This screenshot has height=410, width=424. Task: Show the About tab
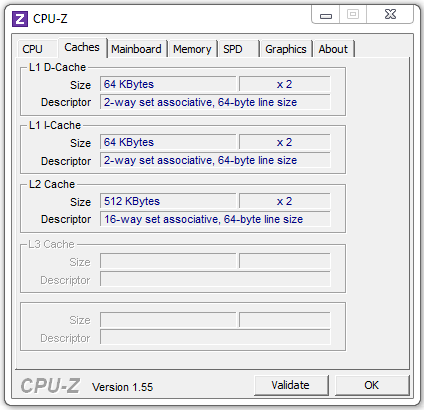[x=333, y=49]
